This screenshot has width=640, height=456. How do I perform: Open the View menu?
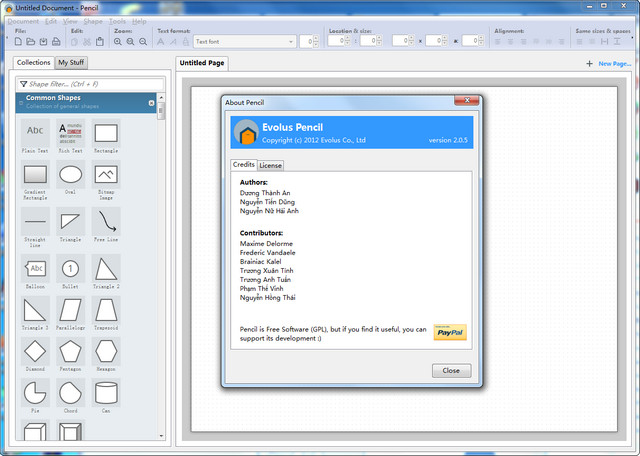coord(70,21)
